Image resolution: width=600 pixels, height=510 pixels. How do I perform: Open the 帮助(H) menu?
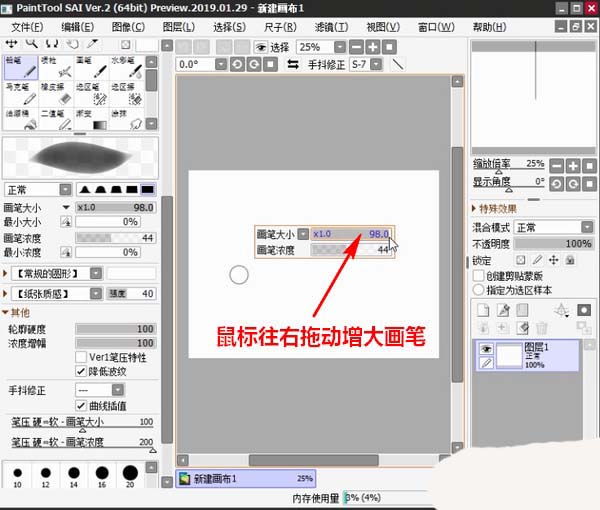coord(489,27)
